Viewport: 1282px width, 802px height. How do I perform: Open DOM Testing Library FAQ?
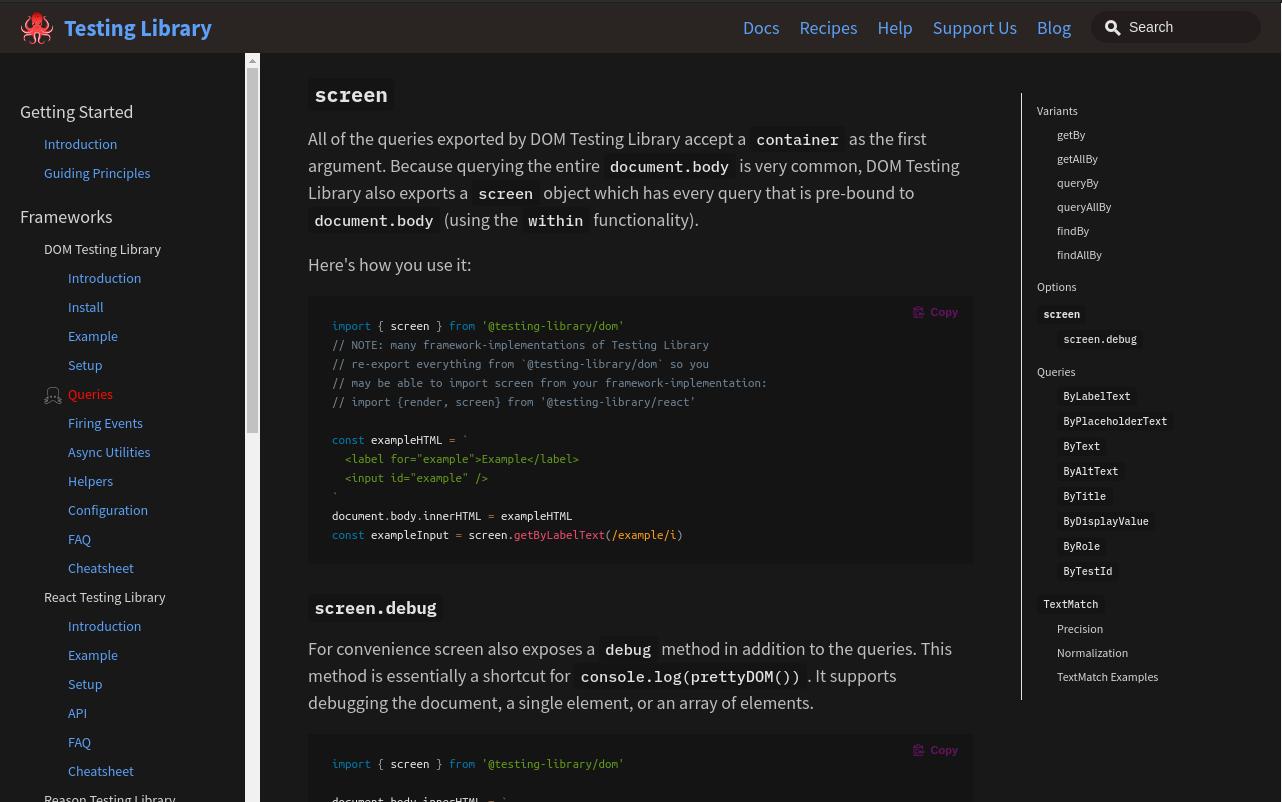point(79,539)
